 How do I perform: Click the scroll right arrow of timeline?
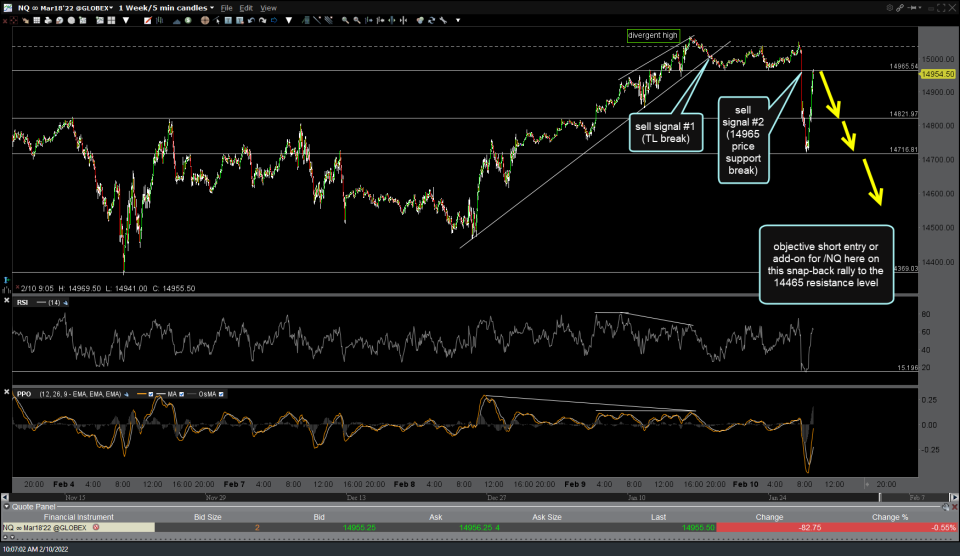coord(954,497)
